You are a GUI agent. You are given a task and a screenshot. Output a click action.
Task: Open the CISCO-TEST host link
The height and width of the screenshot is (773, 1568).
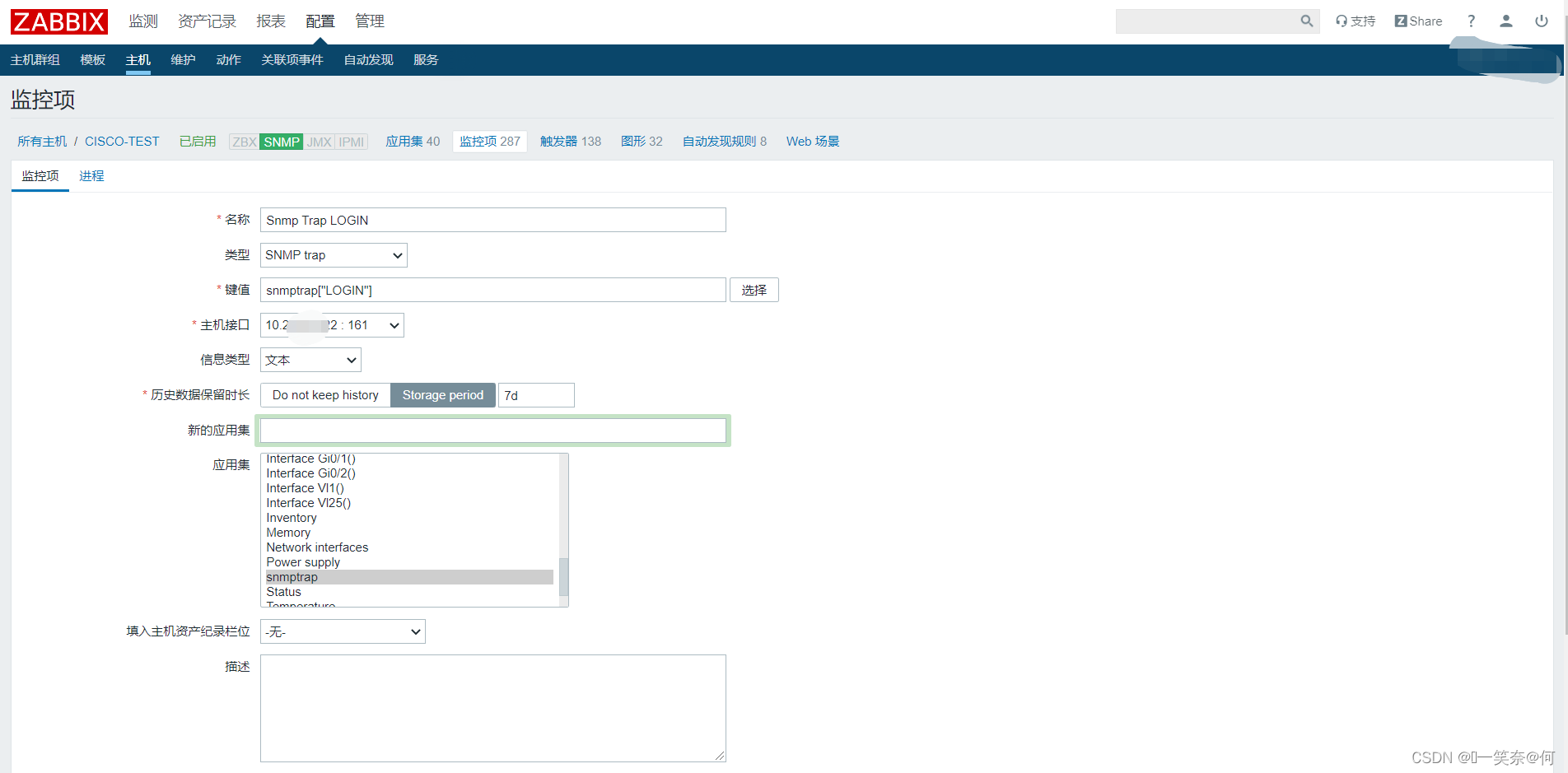pyautogui.click(x=122, y=142)
